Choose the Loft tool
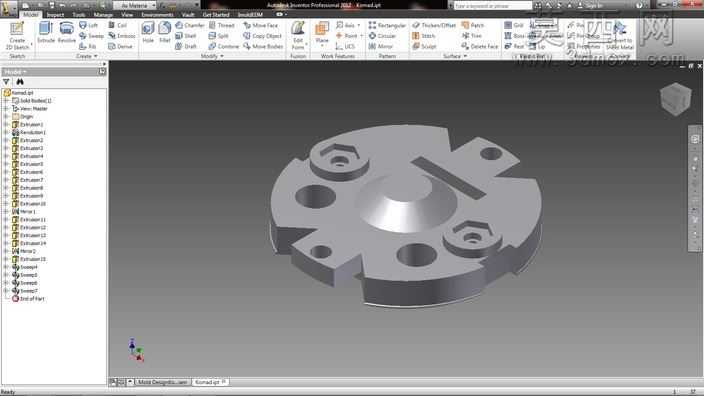 pos(89,26)
